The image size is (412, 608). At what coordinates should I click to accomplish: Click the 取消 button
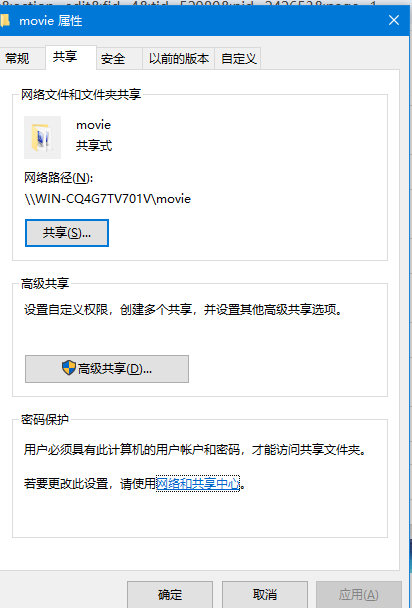[265, 594]
